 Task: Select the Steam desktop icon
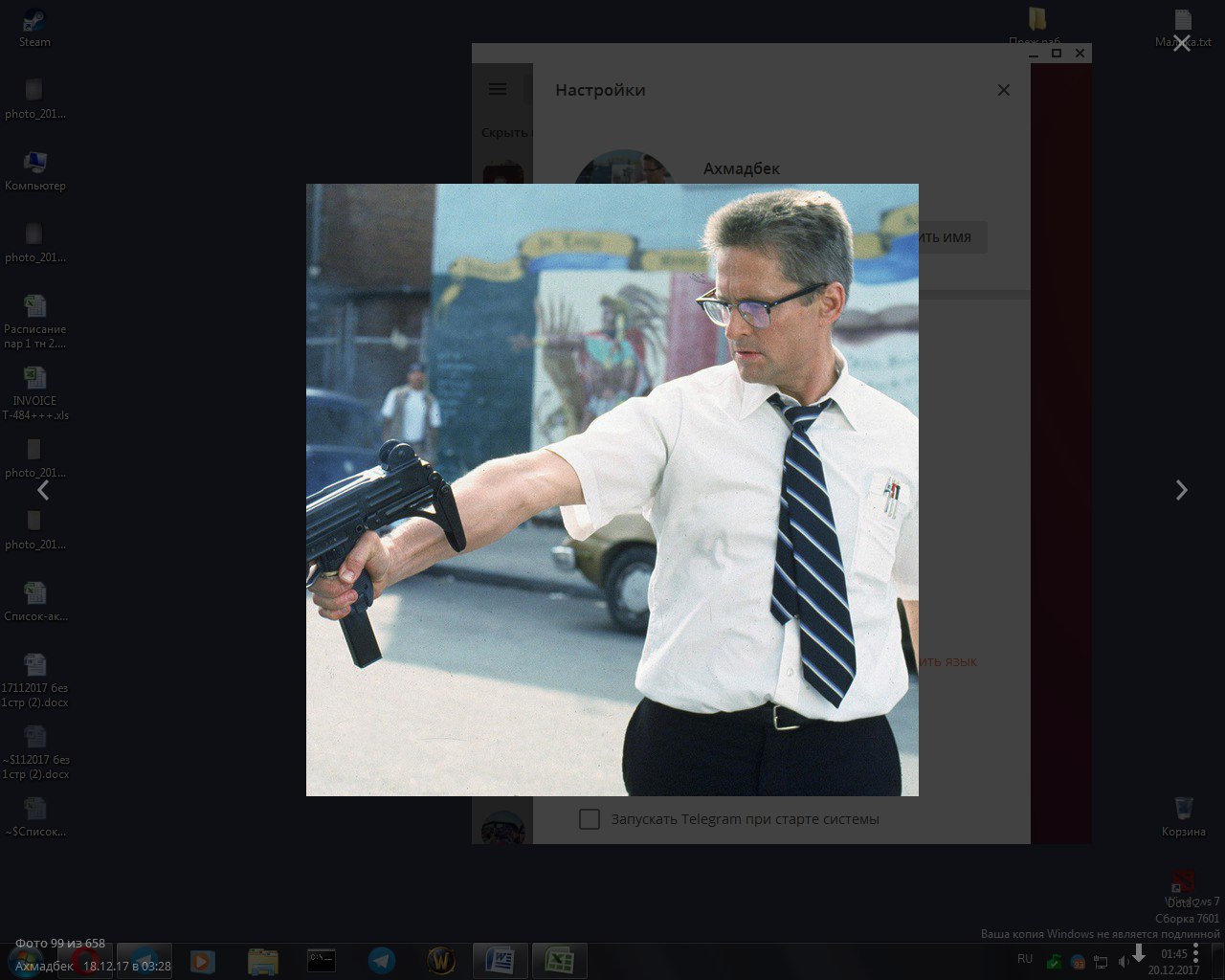(34, 28)
